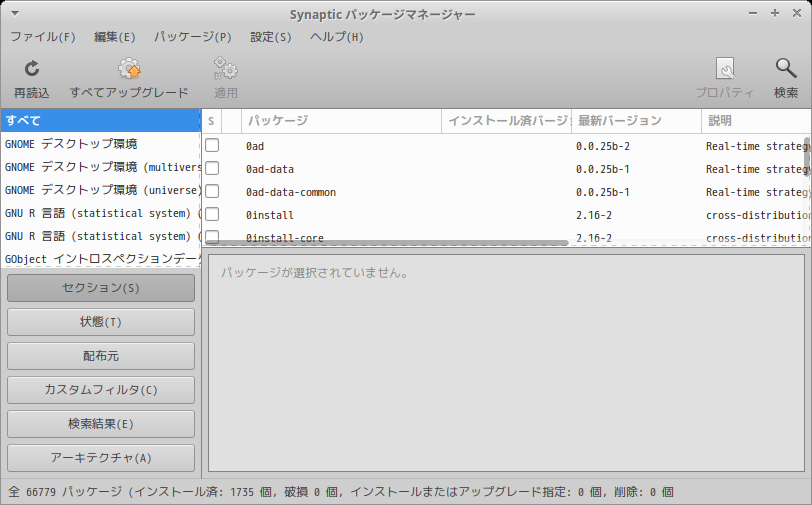Click the Reload (再読込) icon
This screenshot has width=812, height=505.
tap(32, 69)
